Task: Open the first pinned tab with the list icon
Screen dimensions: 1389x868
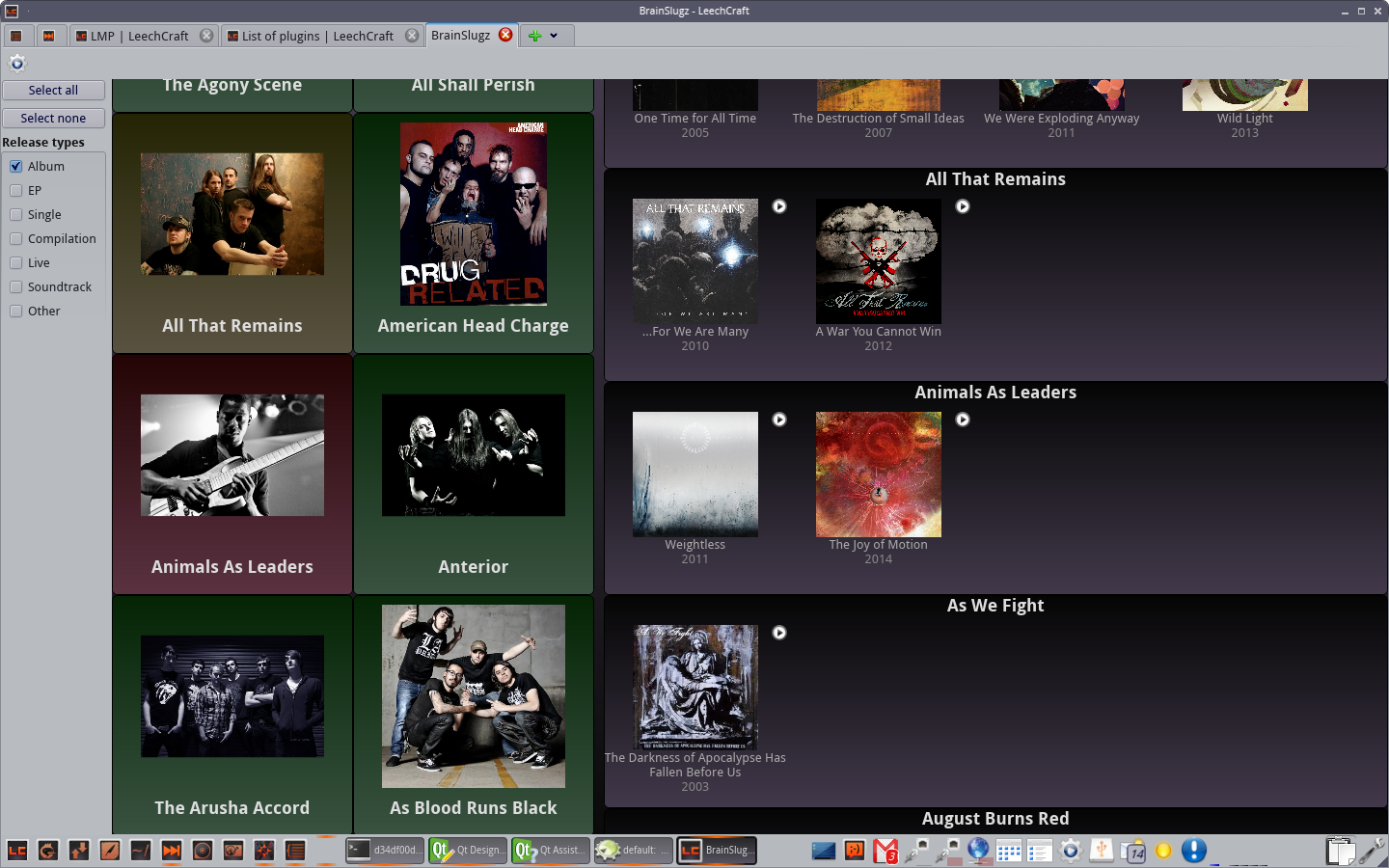Action: [x=16, y=36]
